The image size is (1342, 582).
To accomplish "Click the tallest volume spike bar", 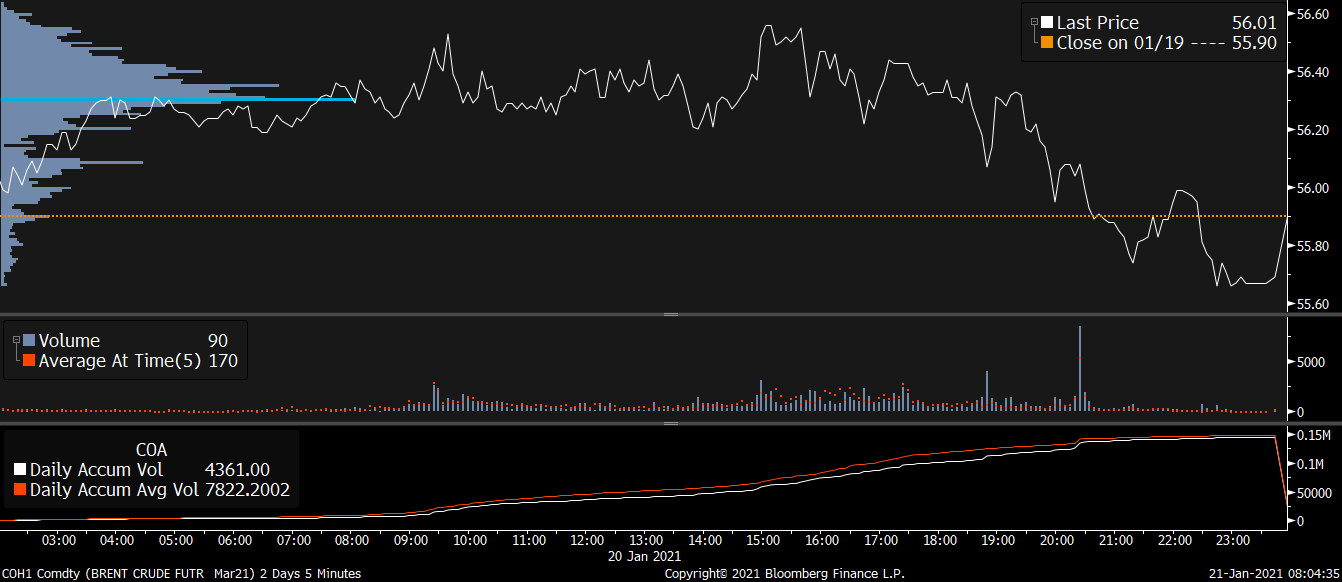I will [1080, 365].
